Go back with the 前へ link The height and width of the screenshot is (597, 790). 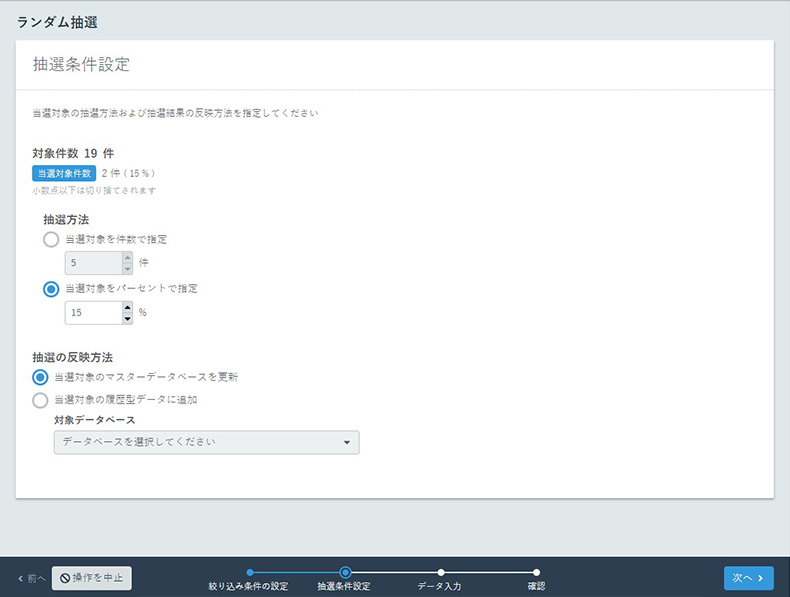31,578
